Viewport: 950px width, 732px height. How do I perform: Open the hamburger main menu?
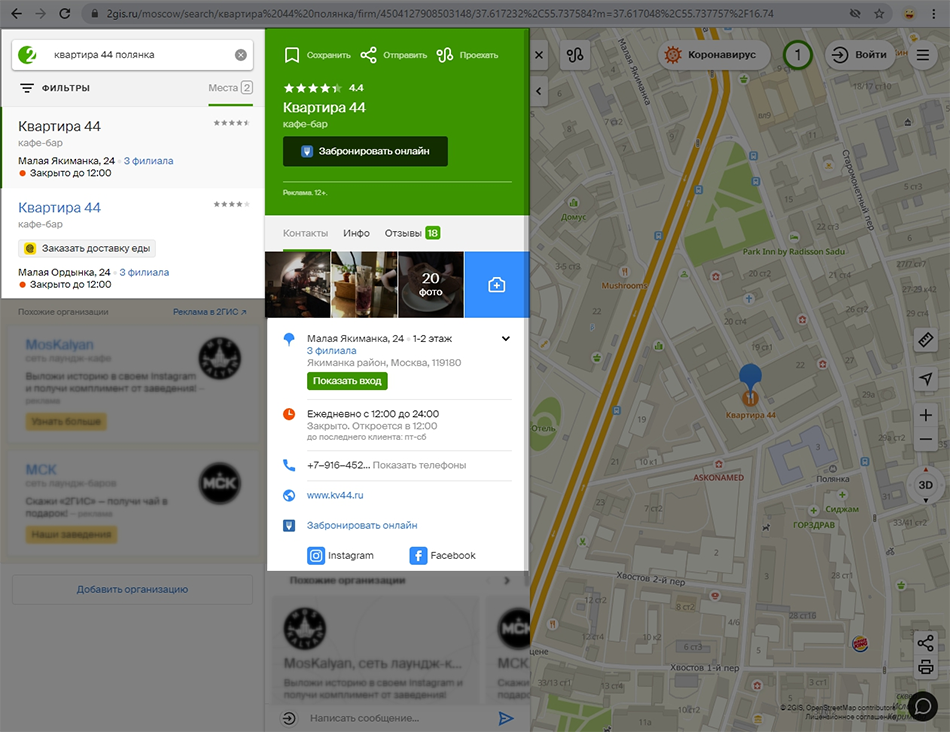923,55
